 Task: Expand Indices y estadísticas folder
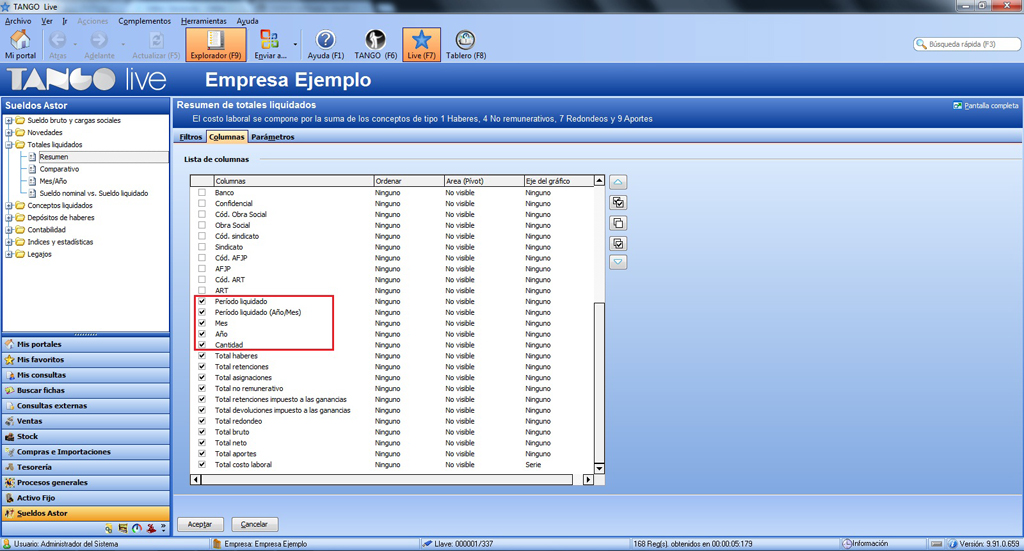coord(8,242)
